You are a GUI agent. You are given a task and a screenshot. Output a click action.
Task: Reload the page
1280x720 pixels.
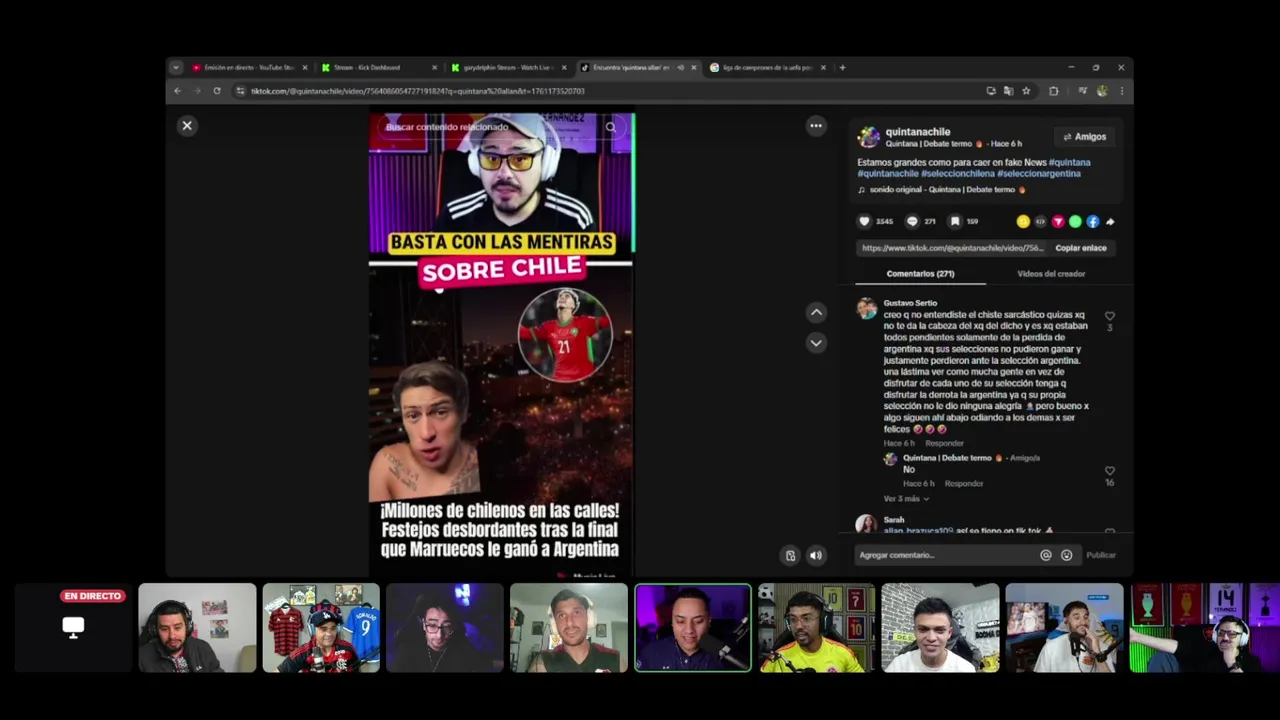click(217, 91)
